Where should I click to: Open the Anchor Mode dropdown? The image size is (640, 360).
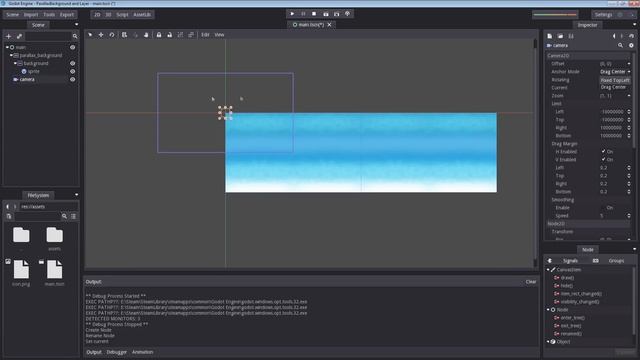615,72
